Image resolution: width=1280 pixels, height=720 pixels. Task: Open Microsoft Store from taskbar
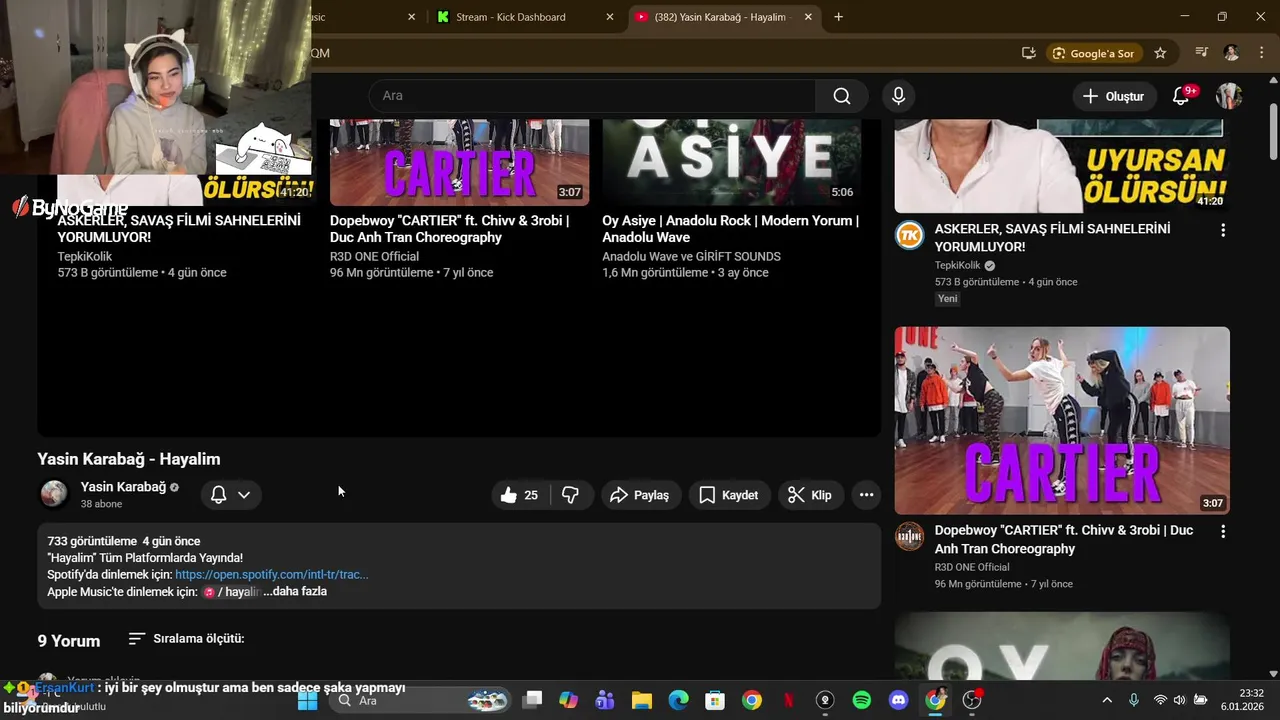click(x=714, y=700)
